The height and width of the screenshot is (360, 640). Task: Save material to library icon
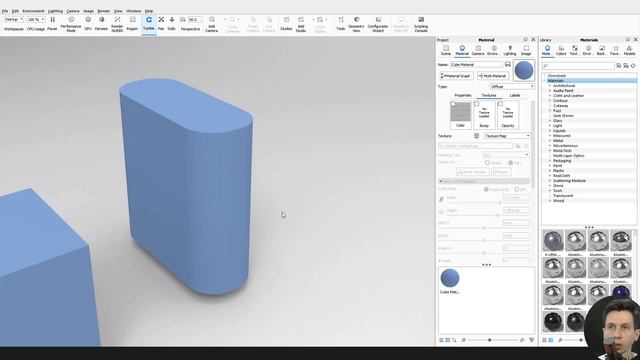coord(507,64)
